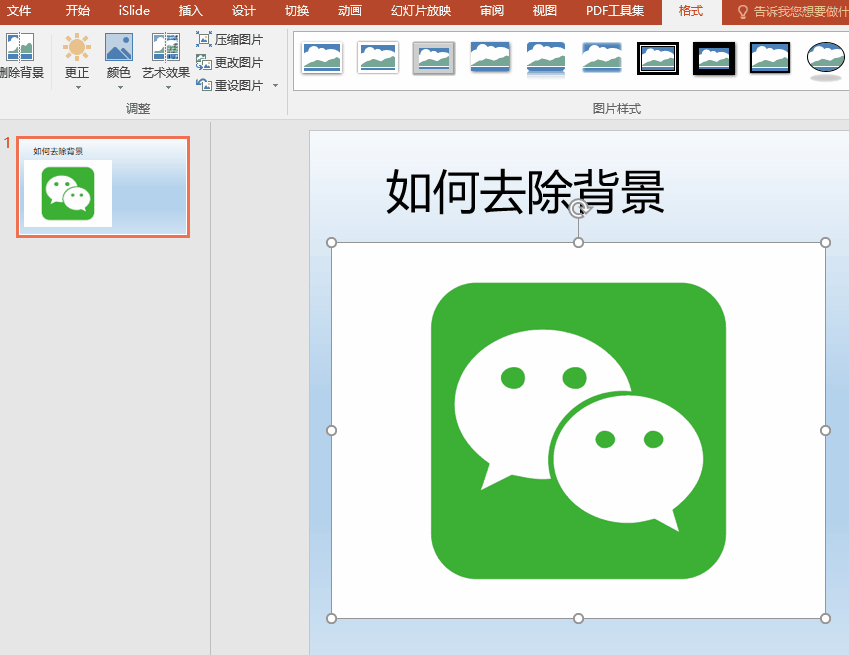Click the top-left resize handle of the picture
This screenshot has height=655, width=849.
pyautogui.click(x=331, y=243)
